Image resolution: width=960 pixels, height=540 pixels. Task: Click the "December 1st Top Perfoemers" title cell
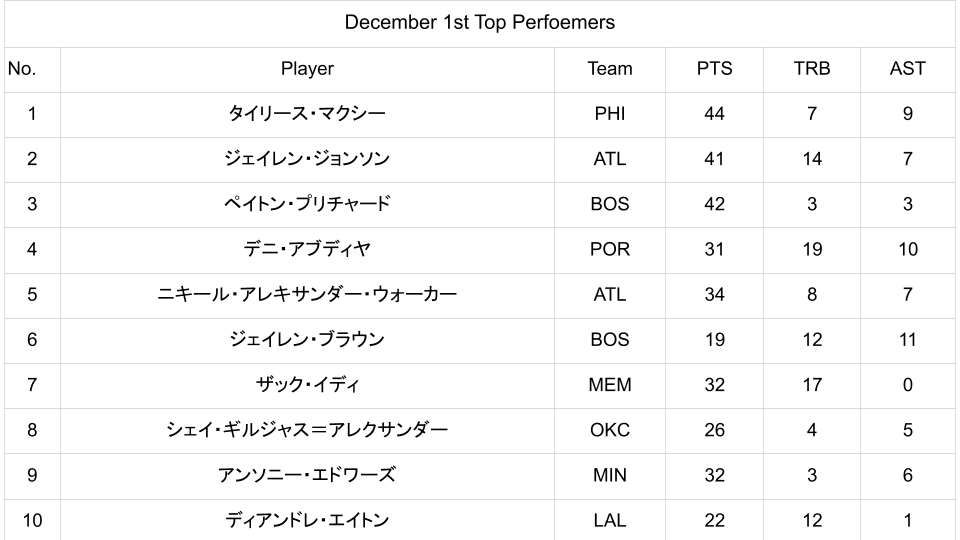pyautogui.click(x=479, y=22)
